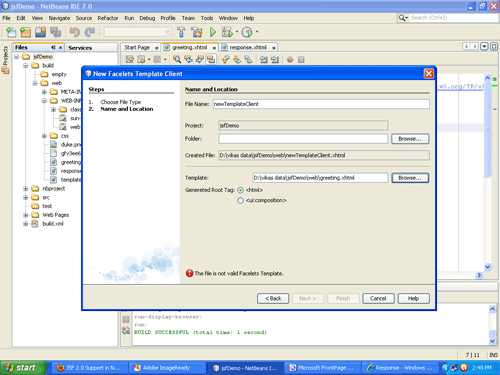Click the Save All toolbar icon
500x375 pixels.
[55, 32]
